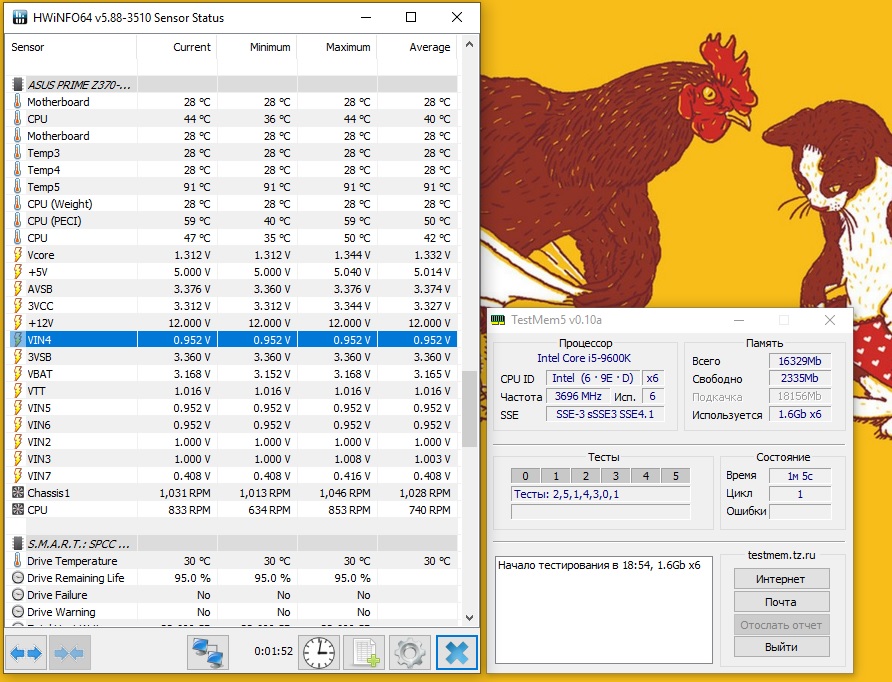Click the 0:01:52 elapsed time display

pos(274,651)
